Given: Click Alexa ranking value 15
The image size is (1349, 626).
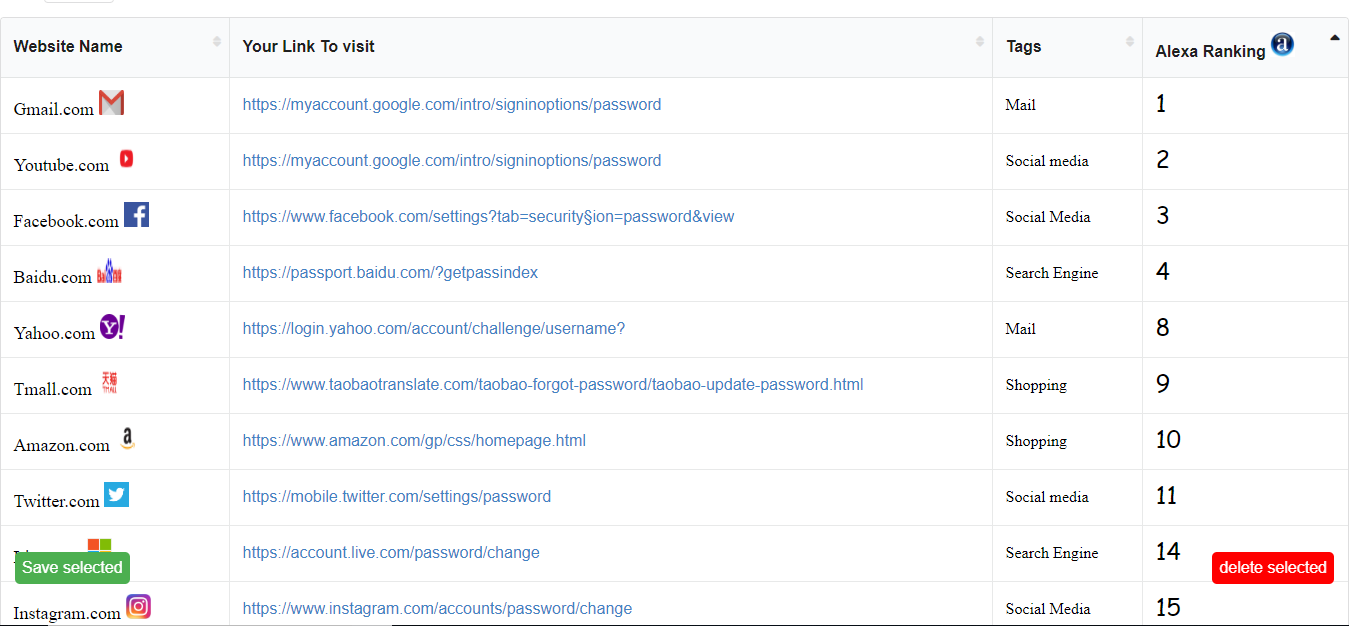Looking at the screenshot, I should click(x=1168, y=607).
